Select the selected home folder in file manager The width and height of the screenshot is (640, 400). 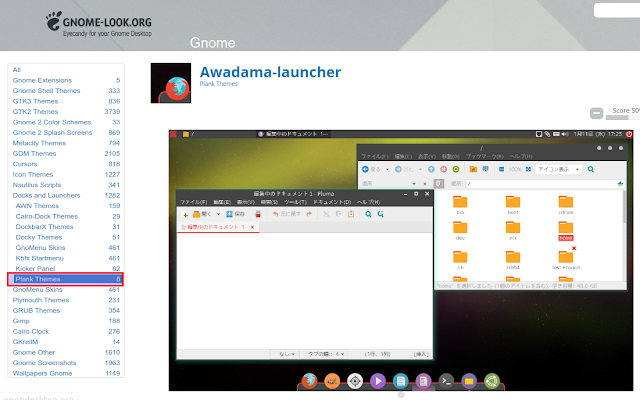(x=566, y=231)
